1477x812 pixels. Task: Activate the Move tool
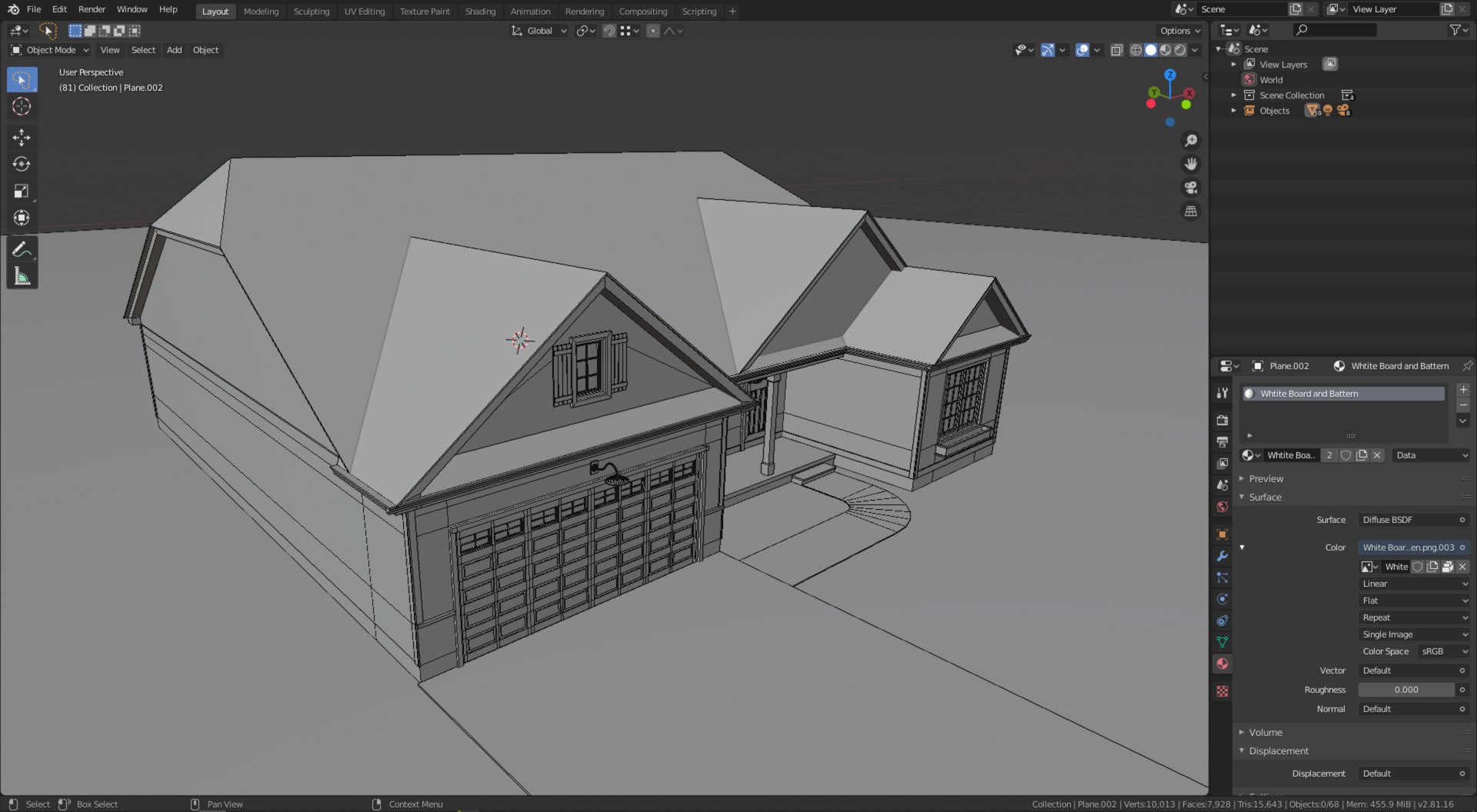tap(22, 138)
